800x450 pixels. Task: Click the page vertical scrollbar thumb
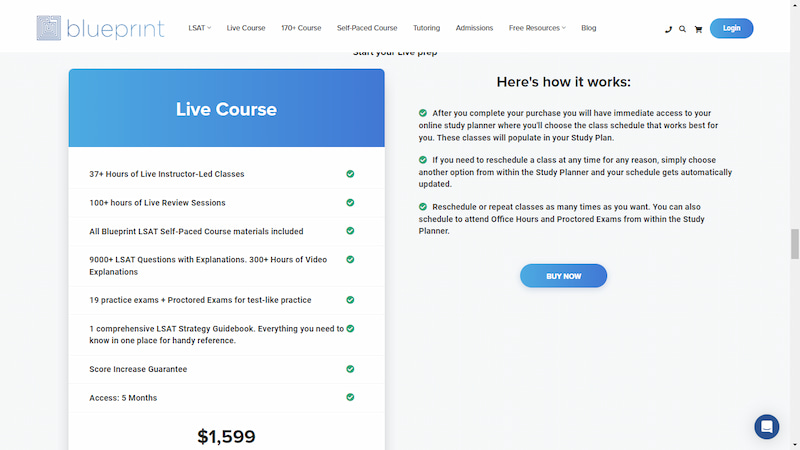click(x=794, y=244)
